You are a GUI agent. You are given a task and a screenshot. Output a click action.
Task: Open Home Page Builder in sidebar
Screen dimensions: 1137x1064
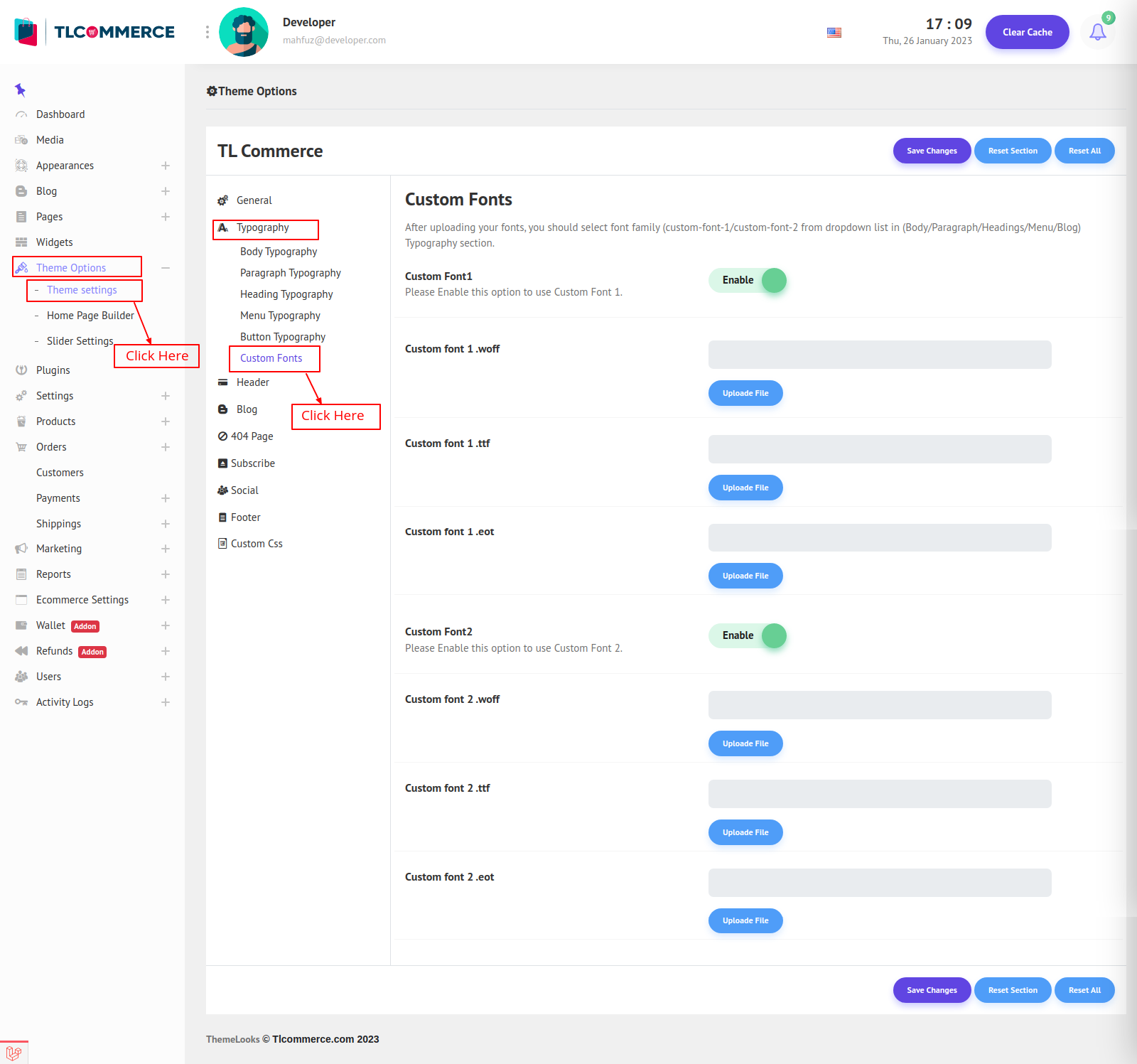click(x=90, y=316)
